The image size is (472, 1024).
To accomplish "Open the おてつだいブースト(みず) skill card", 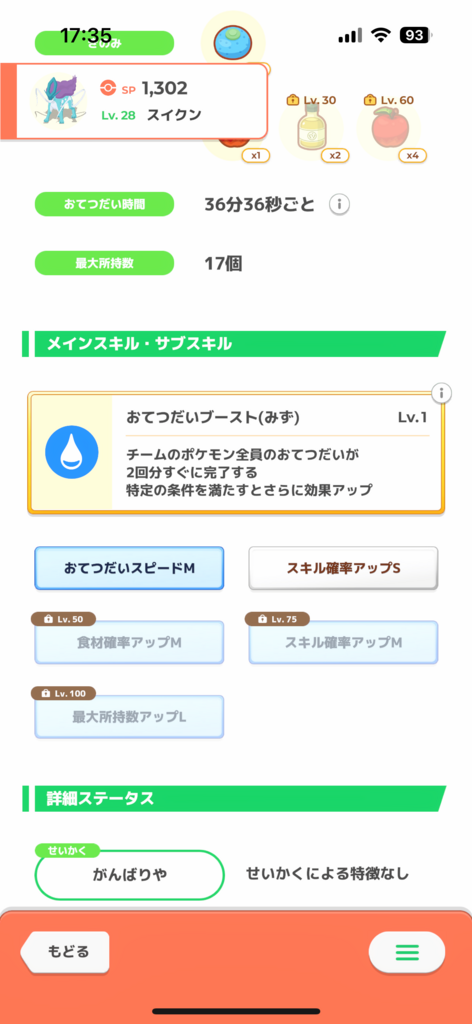I will pyautogui.click(x=236, y=453).
